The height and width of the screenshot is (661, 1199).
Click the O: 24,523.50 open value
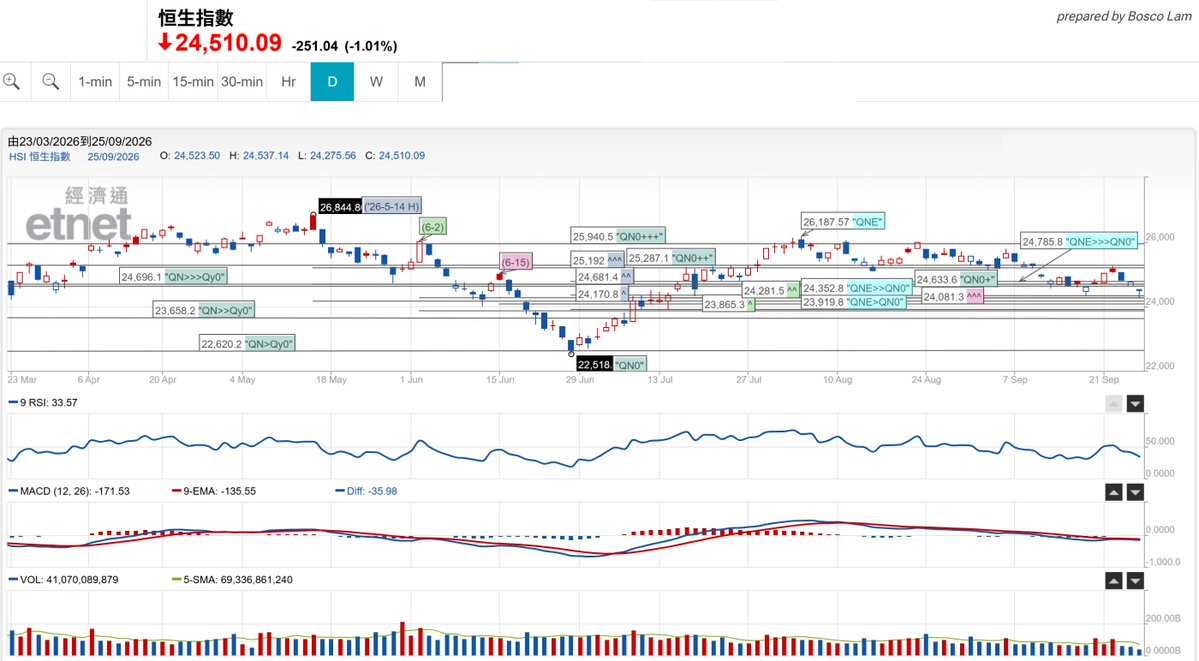[190, 155]
